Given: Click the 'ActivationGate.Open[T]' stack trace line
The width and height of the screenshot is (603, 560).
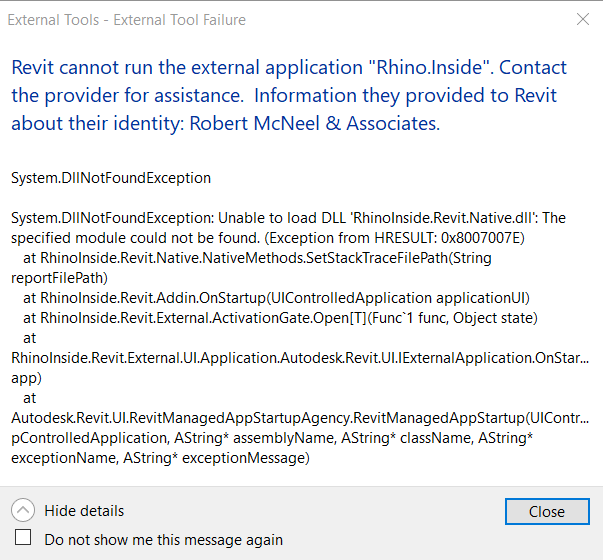Looking at the screenshot, I should 280,318.
